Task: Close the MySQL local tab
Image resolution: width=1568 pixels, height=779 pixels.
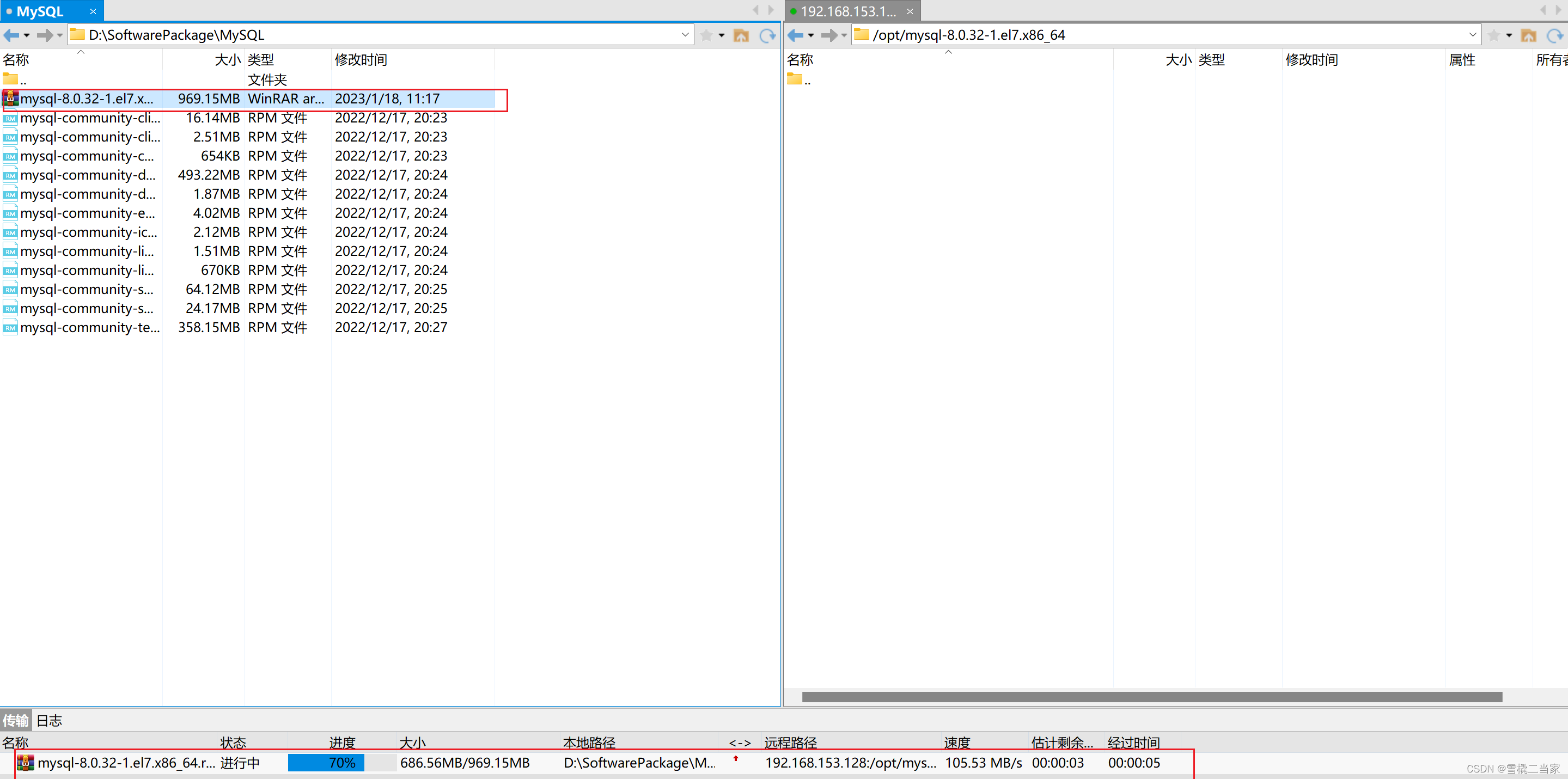Action: pyautogui.click(x=93, y=11)
